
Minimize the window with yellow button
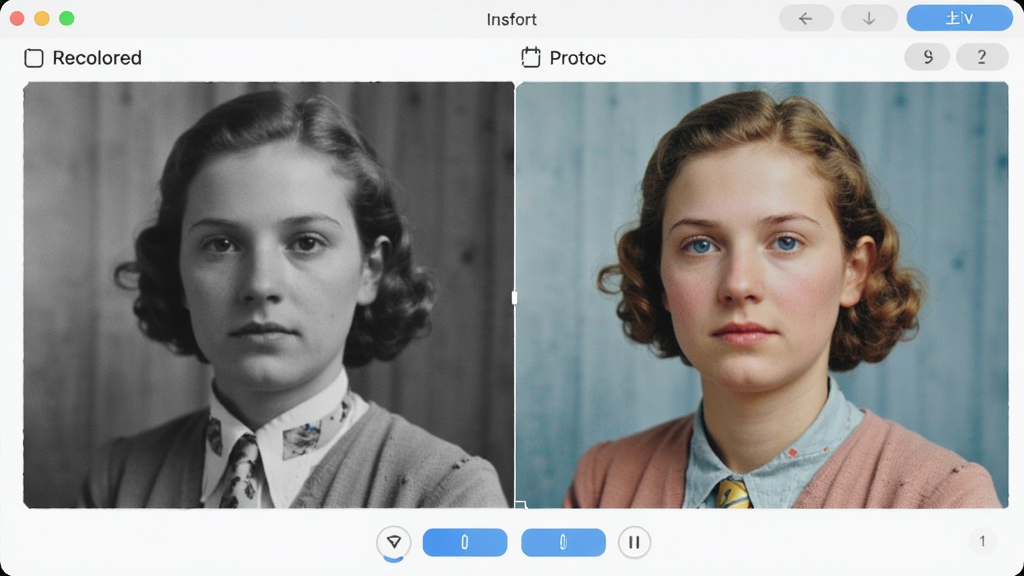coord(42,18)
